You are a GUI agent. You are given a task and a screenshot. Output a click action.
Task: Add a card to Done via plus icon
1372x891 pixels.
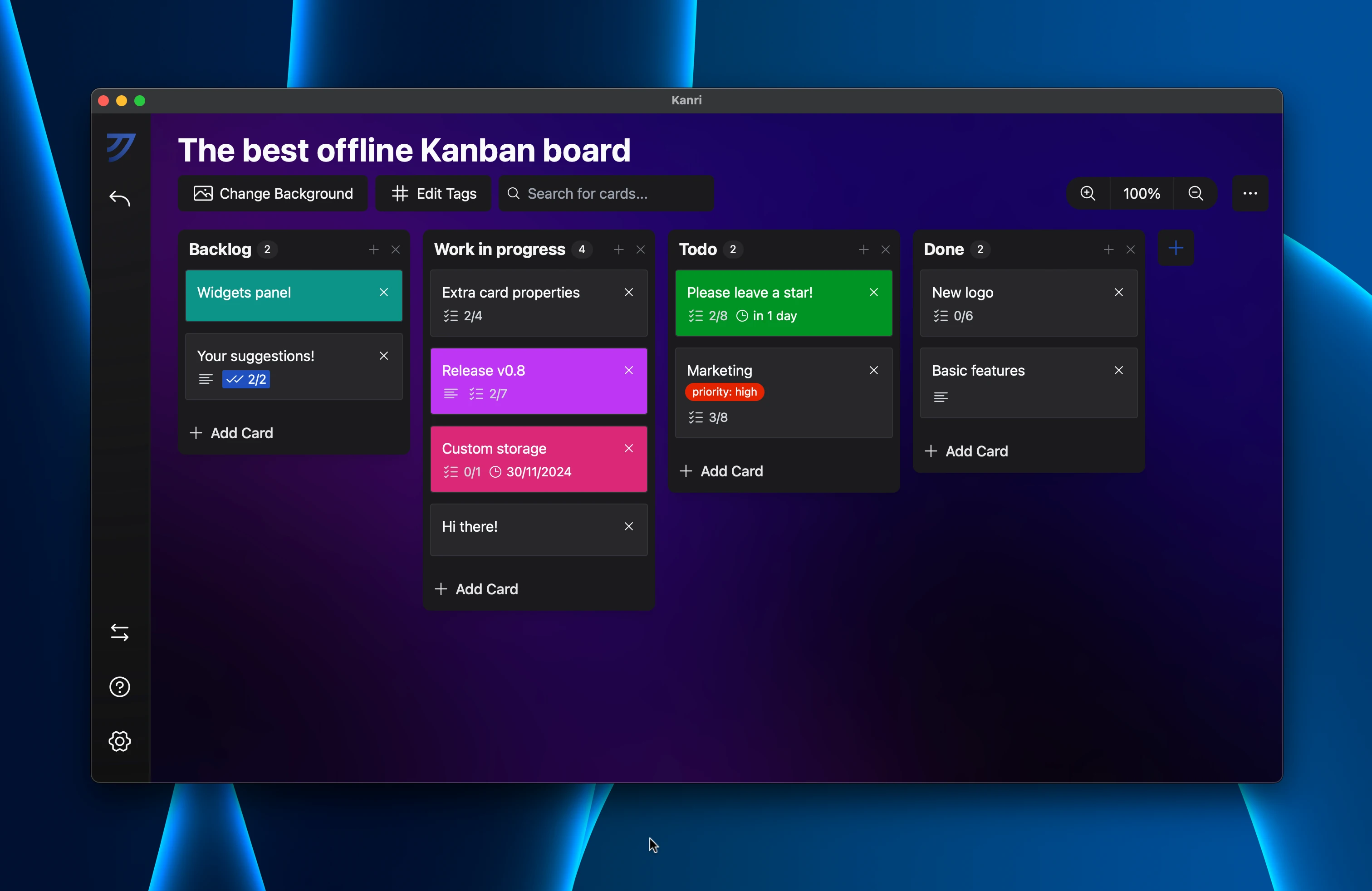coord(1107,249)
